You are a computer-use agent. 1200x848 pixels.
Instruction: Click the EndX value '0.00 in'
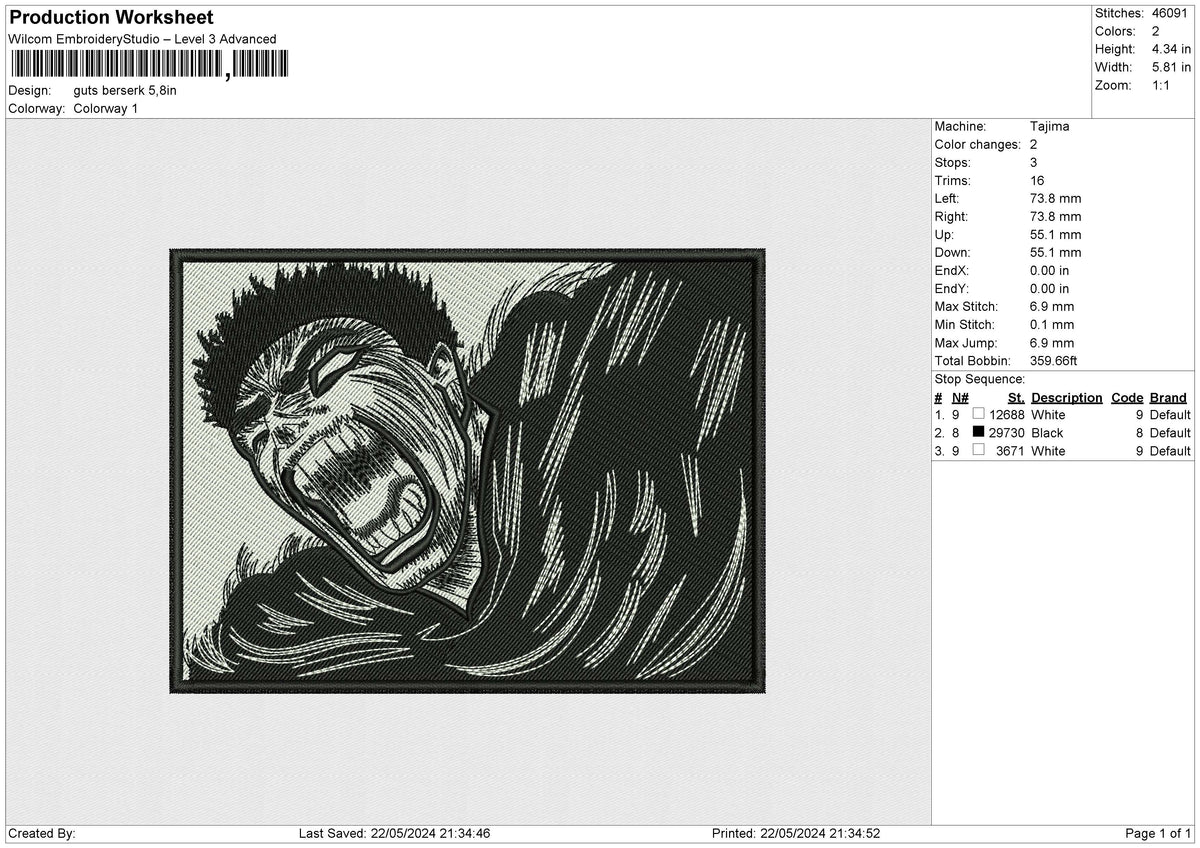point(1049,270)
